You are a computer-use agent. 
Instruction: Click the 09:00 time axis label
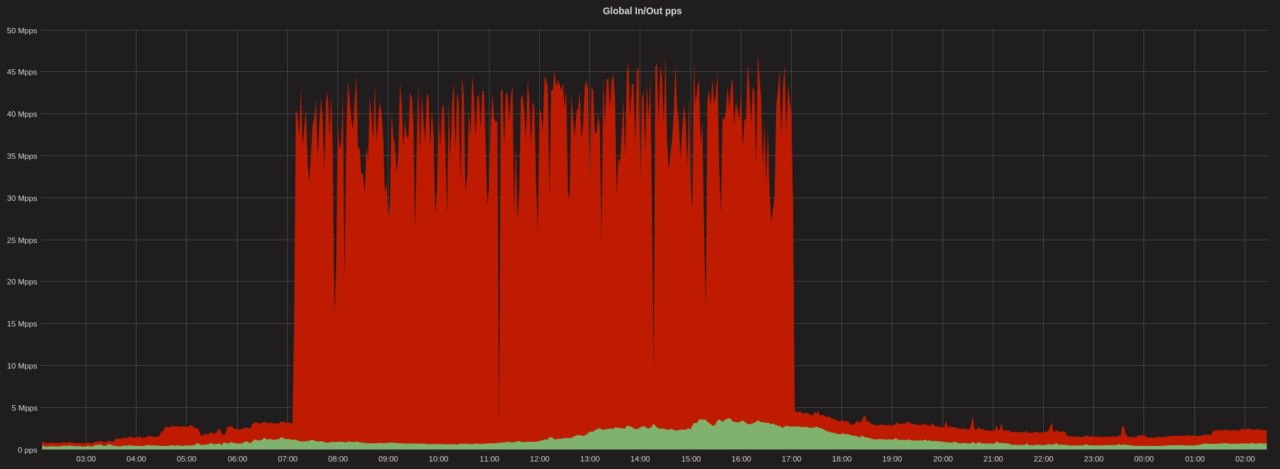coord(388,460)
